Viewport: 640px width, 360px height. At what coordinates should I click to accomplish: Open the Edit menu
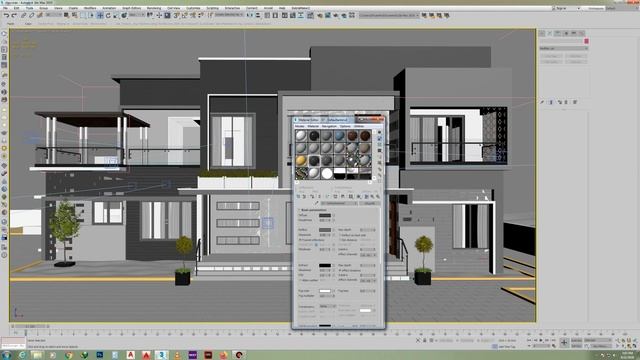16,8
